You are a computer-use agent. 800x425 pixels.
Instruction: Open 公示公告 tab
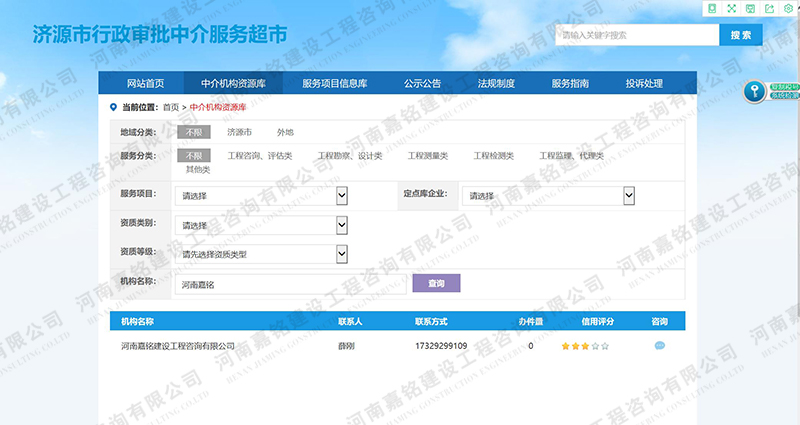(x=422, y=83)
